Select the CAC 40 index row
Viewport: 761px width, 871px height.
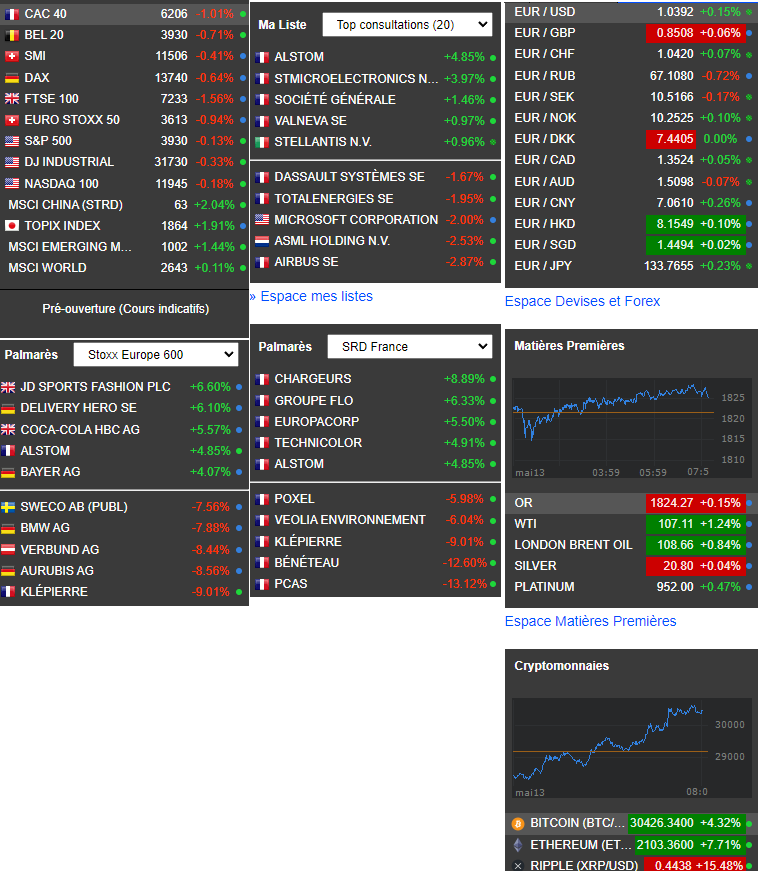click(45, 14)
